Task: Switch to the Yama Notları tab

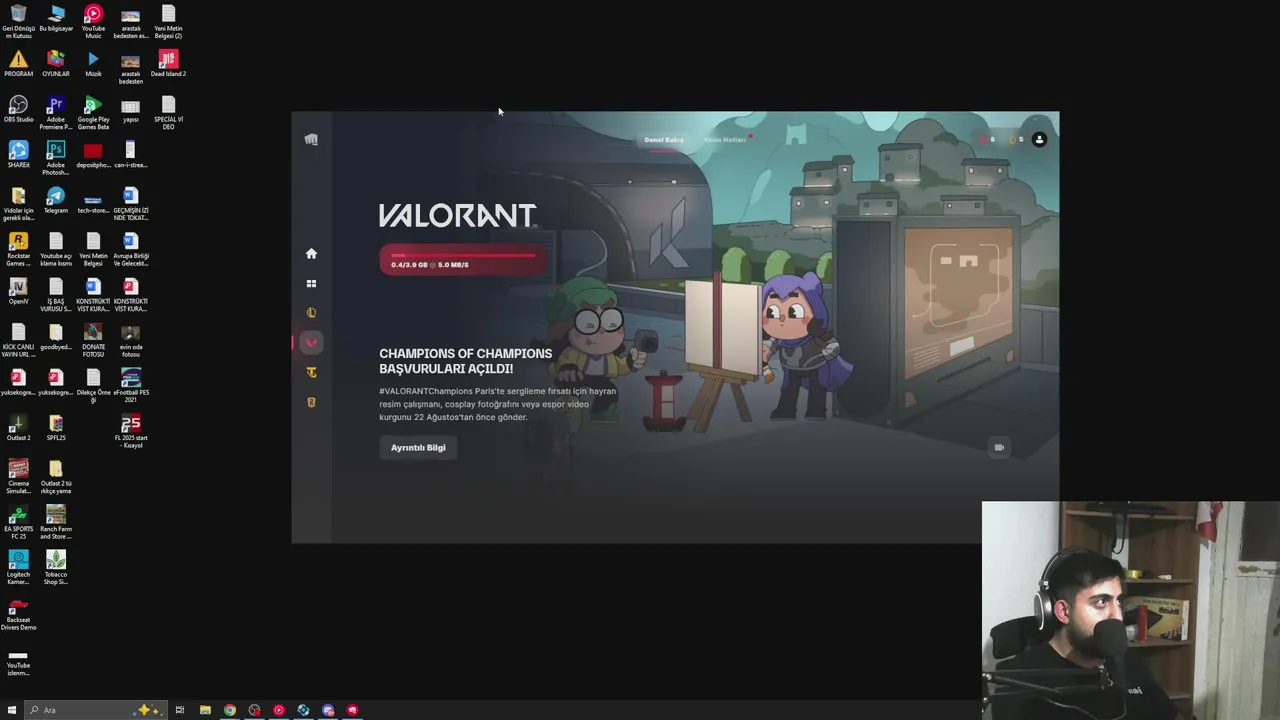Action: [725, 140]
